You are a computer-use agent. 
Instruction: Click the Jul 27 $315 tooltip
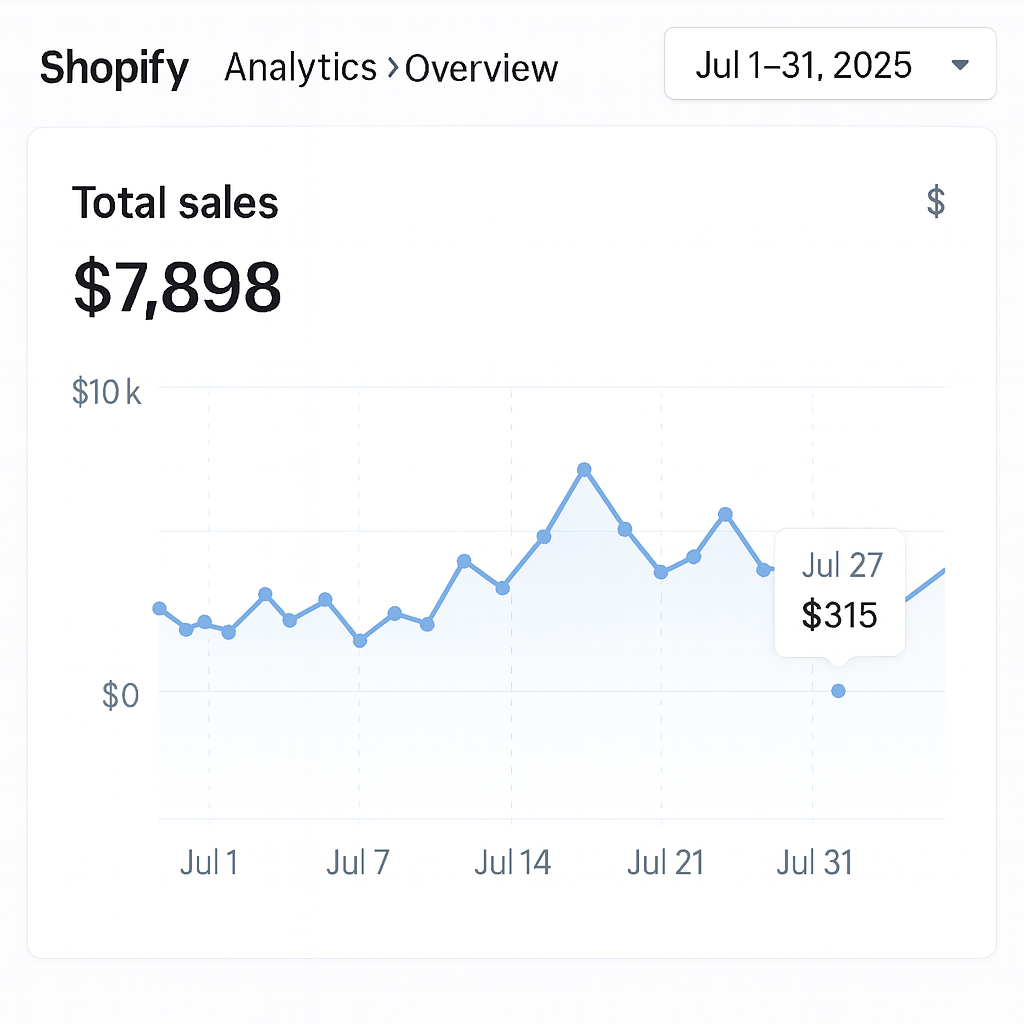pyautogui.click(x=840, y=592)
